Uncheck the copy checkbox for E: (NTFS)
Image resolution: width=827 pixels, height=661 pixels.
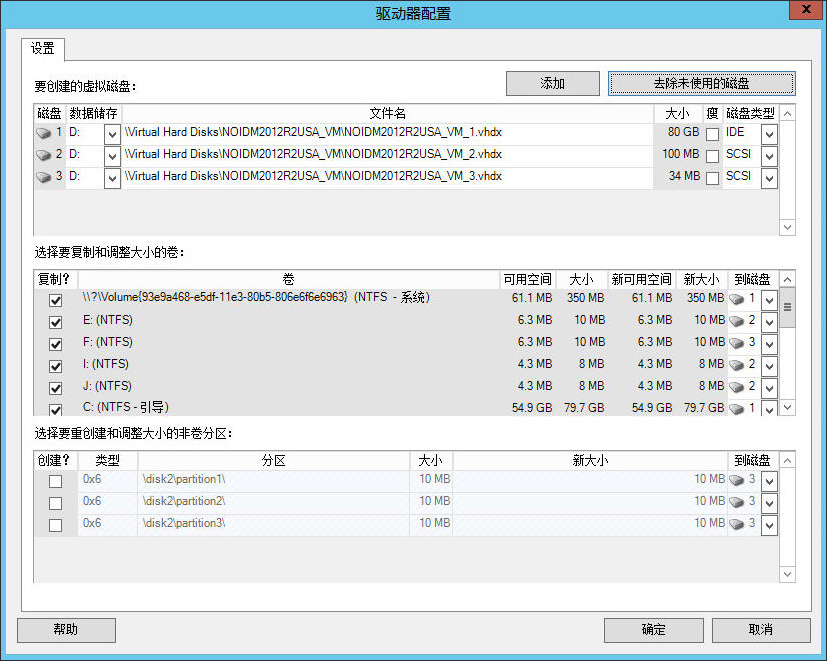pos(56,322)
